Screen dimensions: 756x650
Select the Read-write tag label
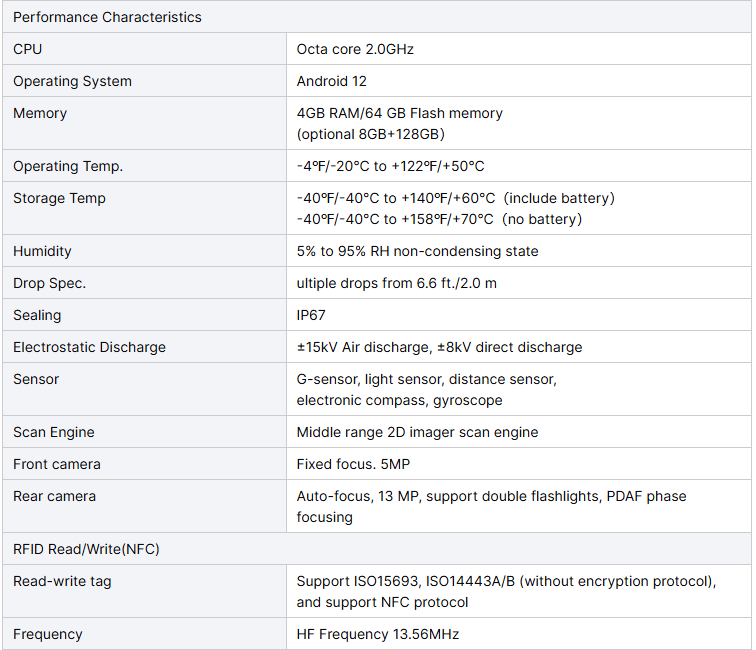click(x=62, y=582)
